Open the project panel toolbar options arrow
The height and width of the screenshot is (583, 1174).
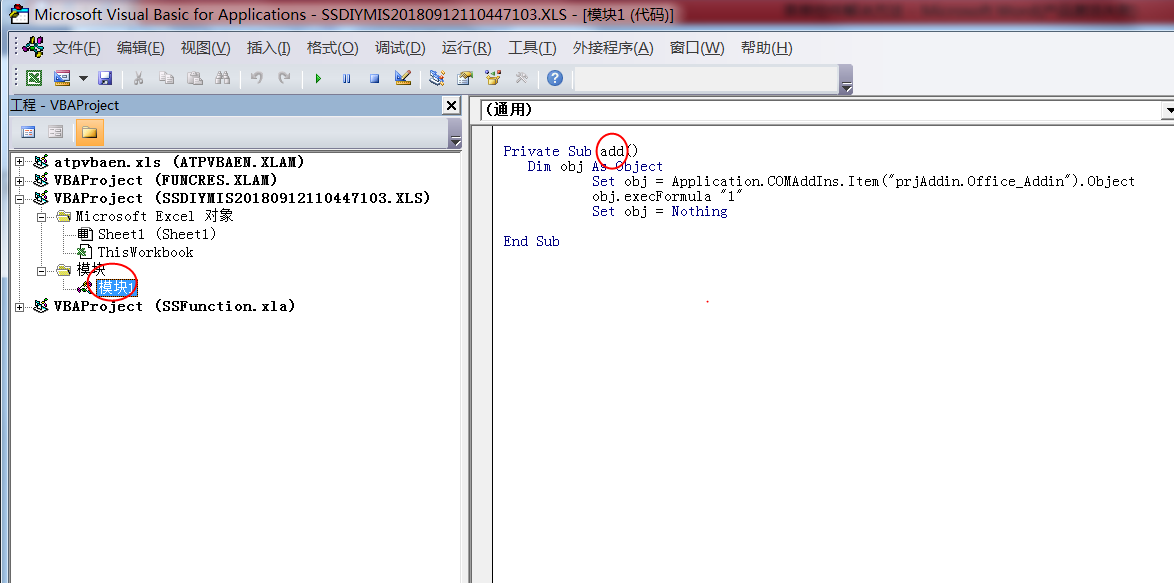coord(454,132)
